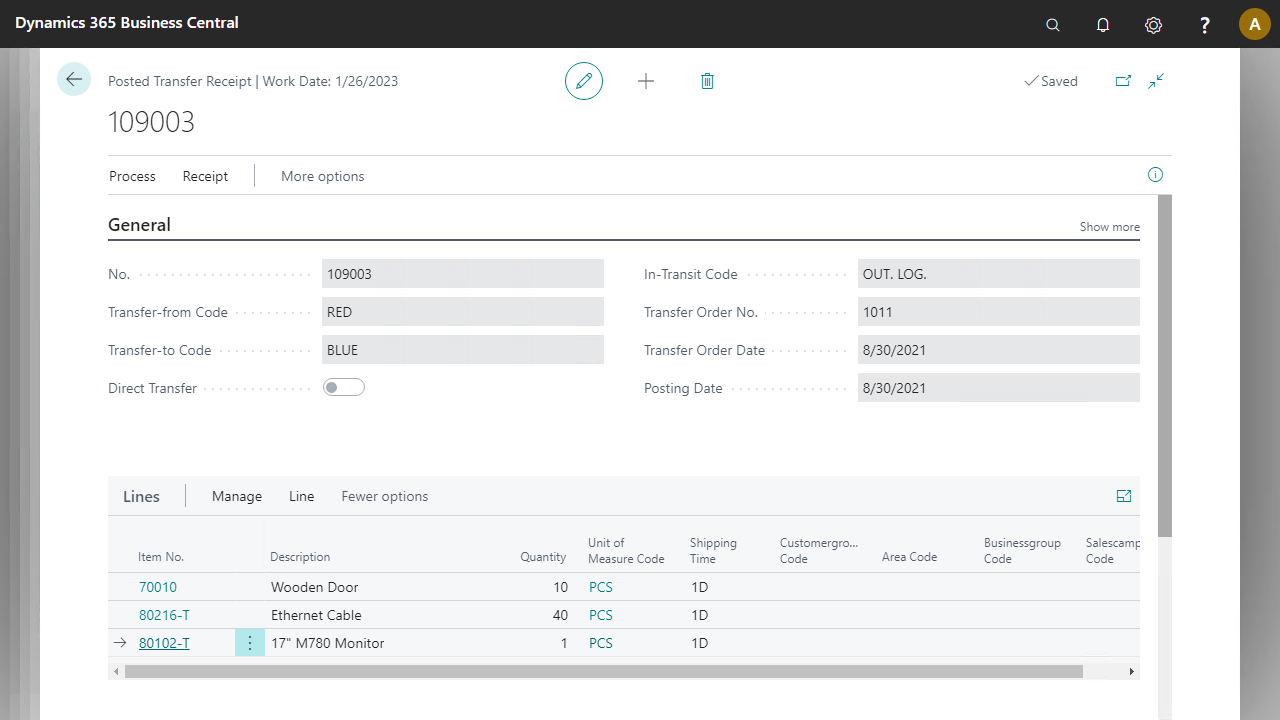Screen dimensions: 1280x720
Task: Click Transfer-from Code field RED
Action: tap(463, 312)
